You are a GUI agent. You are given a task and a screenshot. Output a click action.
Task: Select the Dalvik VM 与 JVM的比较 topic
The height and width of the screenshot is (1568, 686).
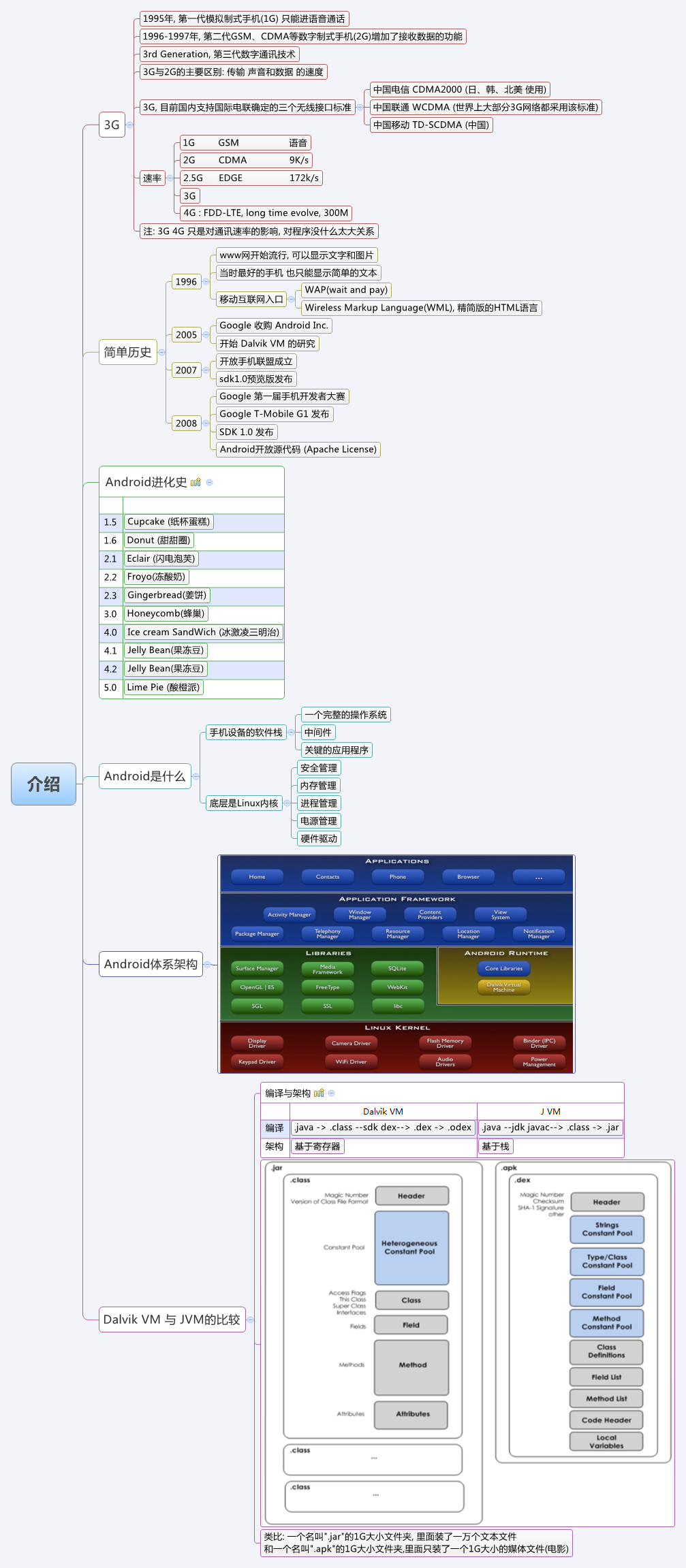tap(172, 1319)
